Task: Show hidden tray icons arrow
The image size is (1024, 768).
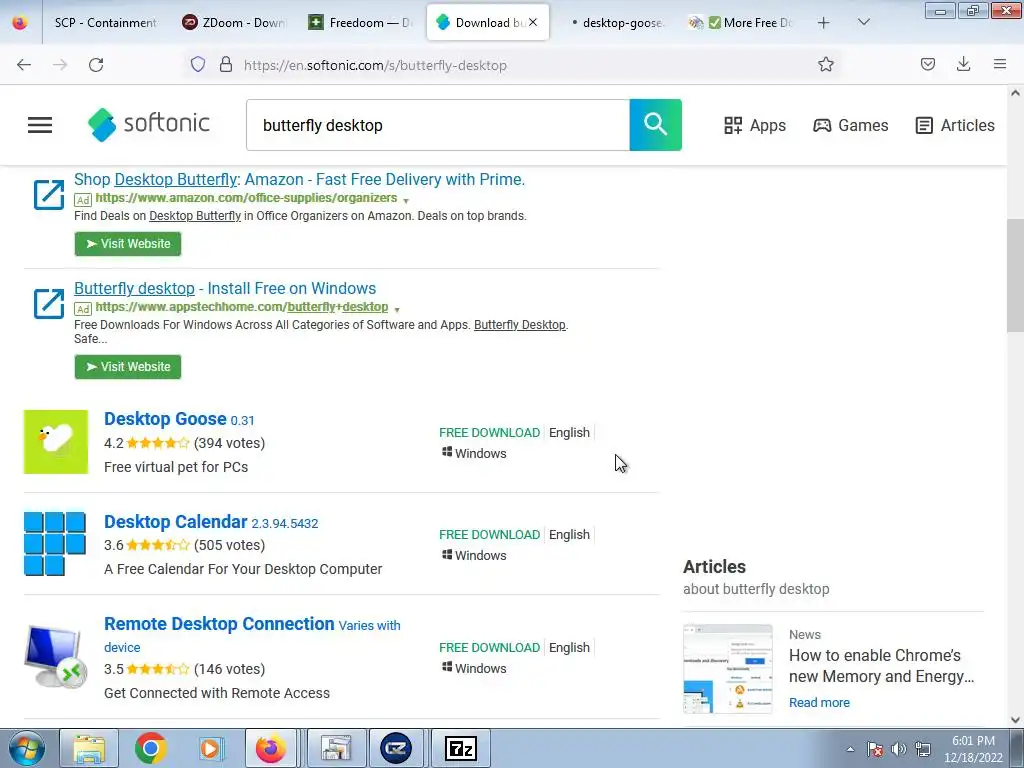Action: click(x=850, y=749)
